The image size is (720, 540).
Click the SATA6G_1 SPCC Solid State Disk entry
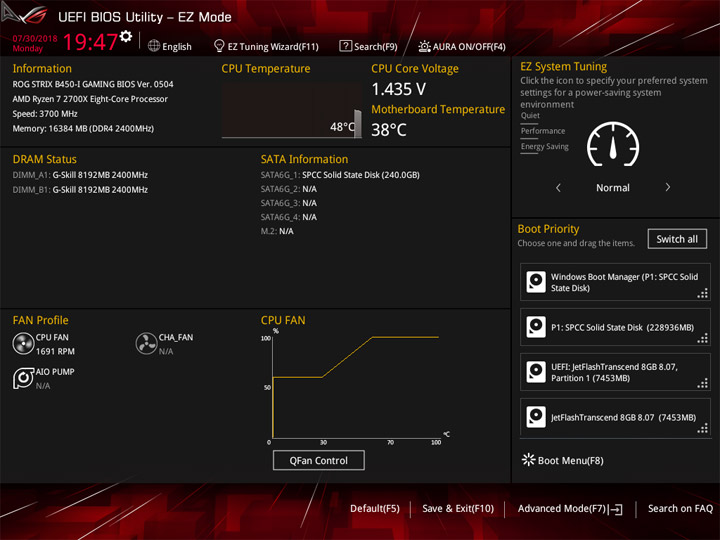(340, 175)
